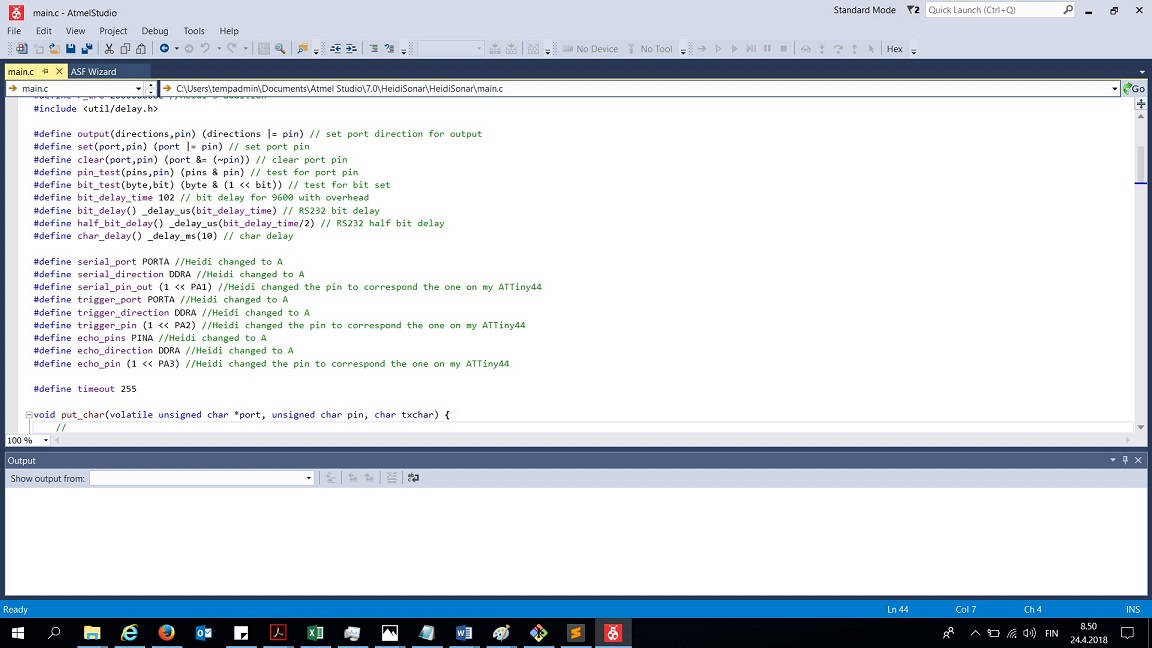Click the Redo icon
The image size is (1152, 648).
(x=231, y=48)
